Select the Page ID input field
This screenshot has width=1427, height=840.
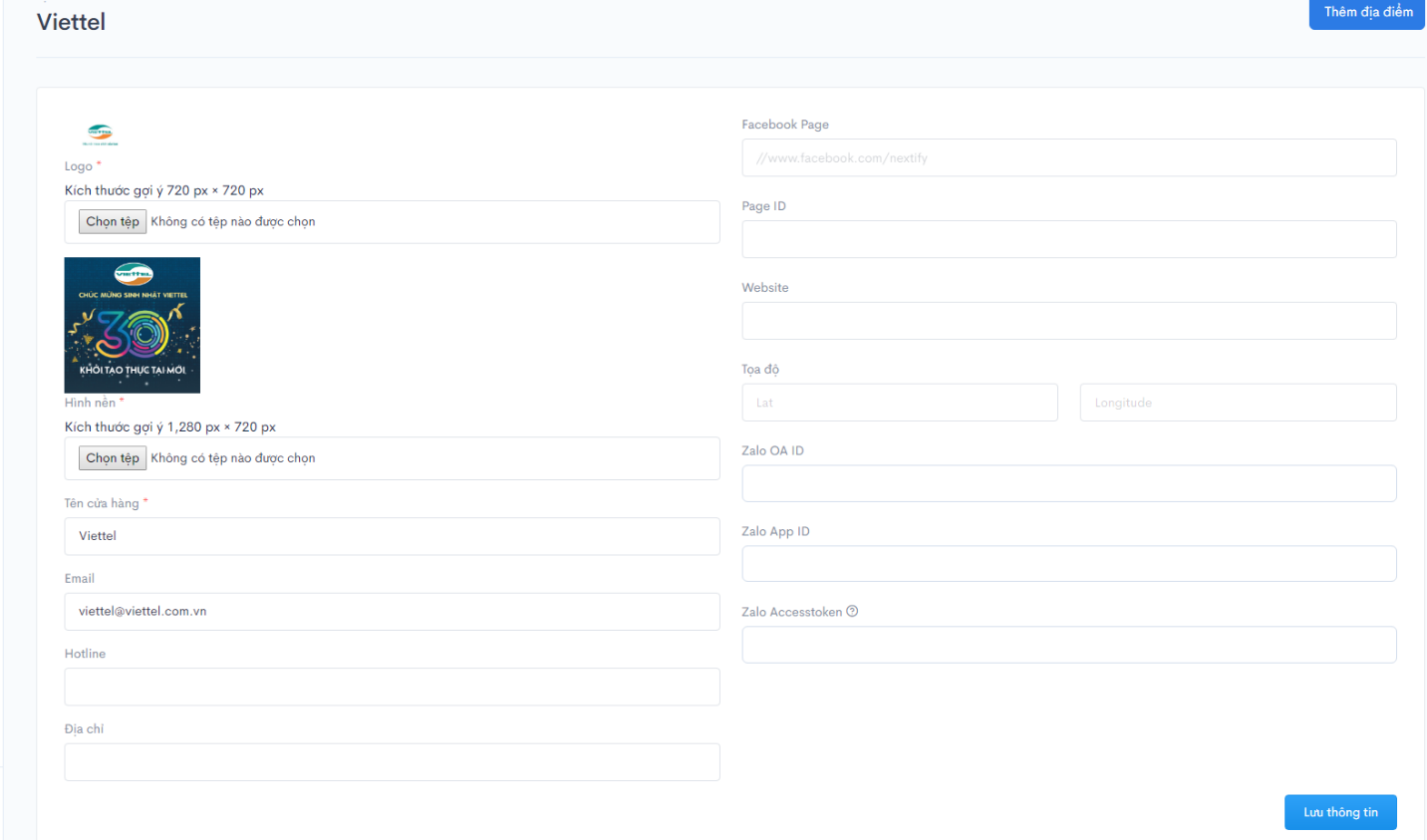point(1069,239)
